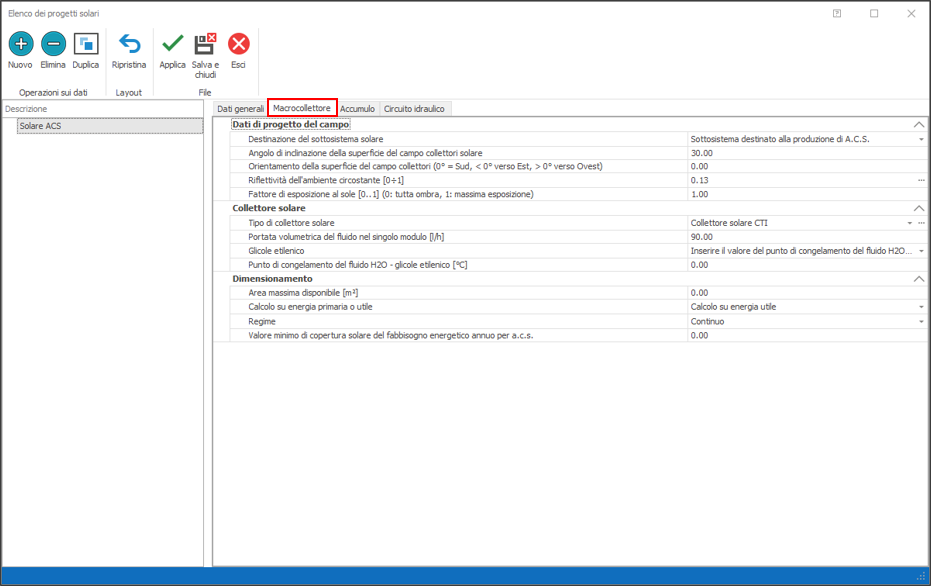Viewport: 931px width, 586px height.
Task: Click the Elimina delete icon
Action: point(53,44)
